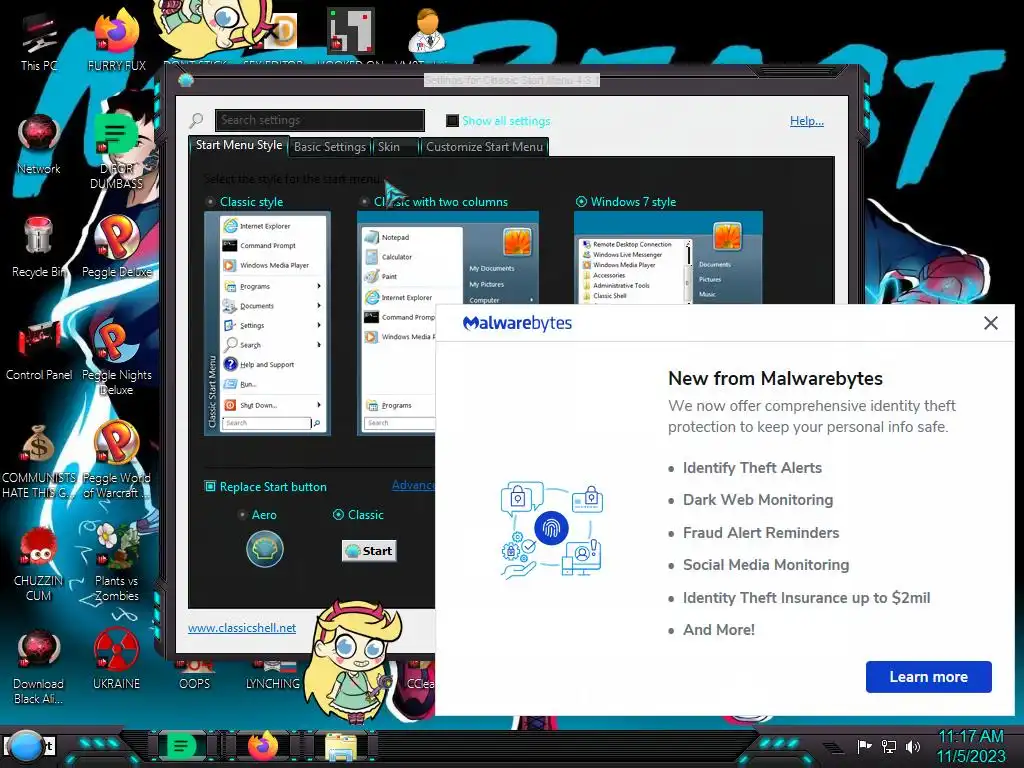Open the maze-pattern desktop icon
Image resolution: width=1024 pixels, height=768 pixels.
(x=351, y=31)
